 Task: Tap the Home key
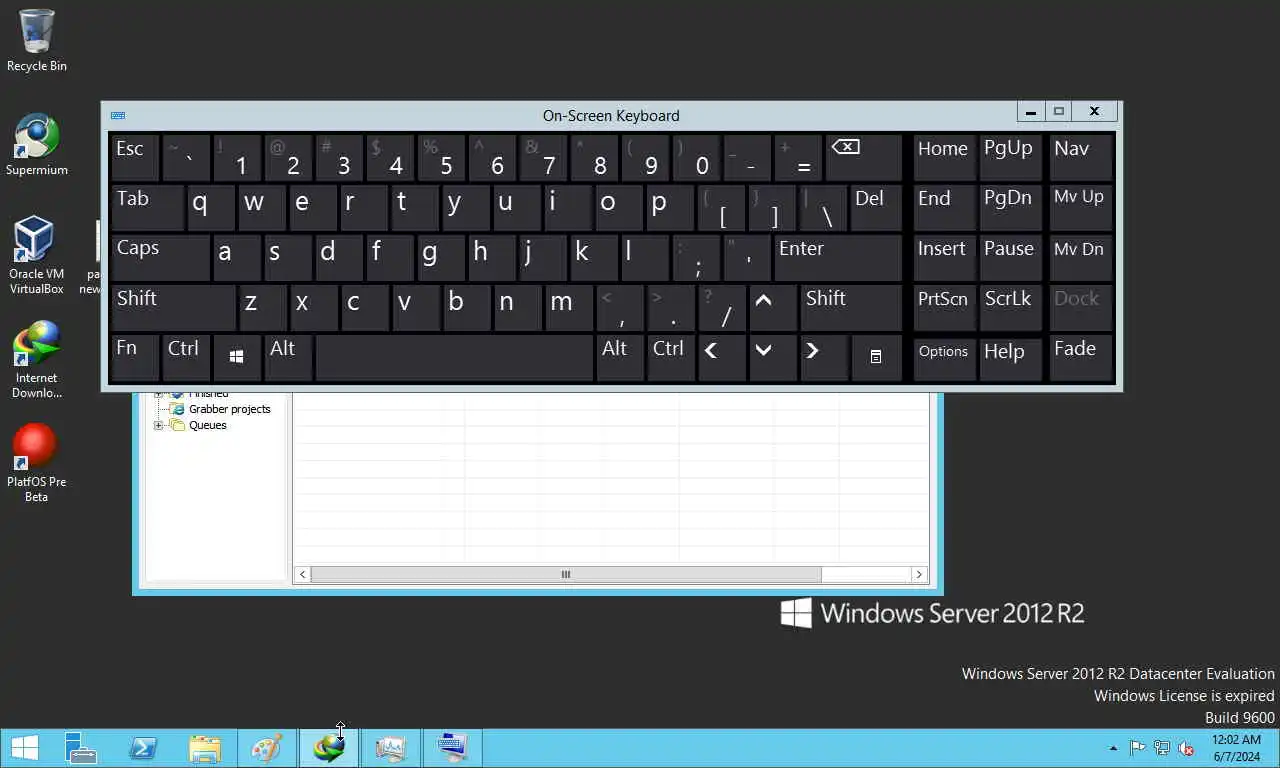pos(944,158)
